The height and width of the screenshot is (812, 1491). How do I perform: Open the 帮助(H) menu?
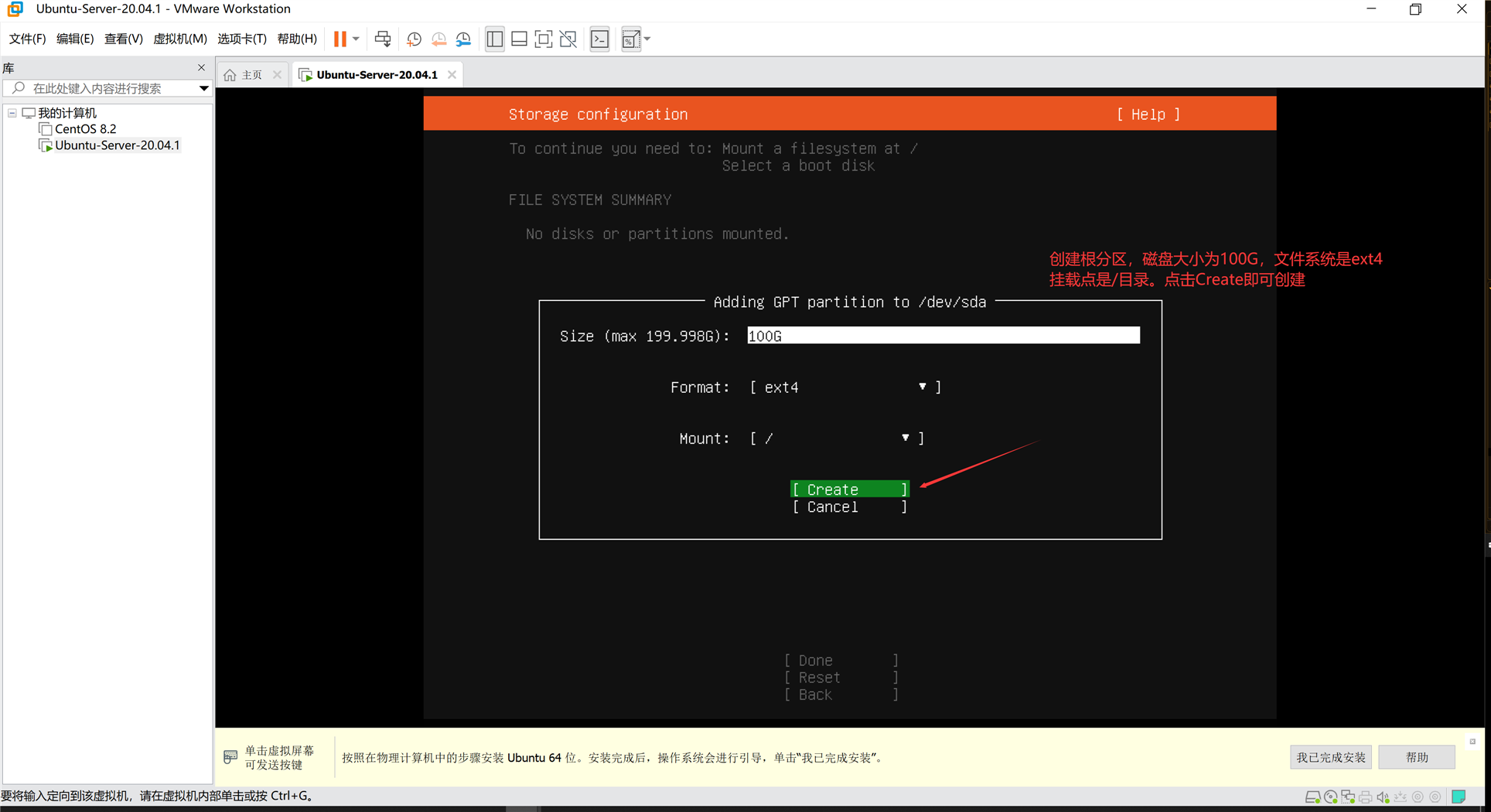point(297,39)
